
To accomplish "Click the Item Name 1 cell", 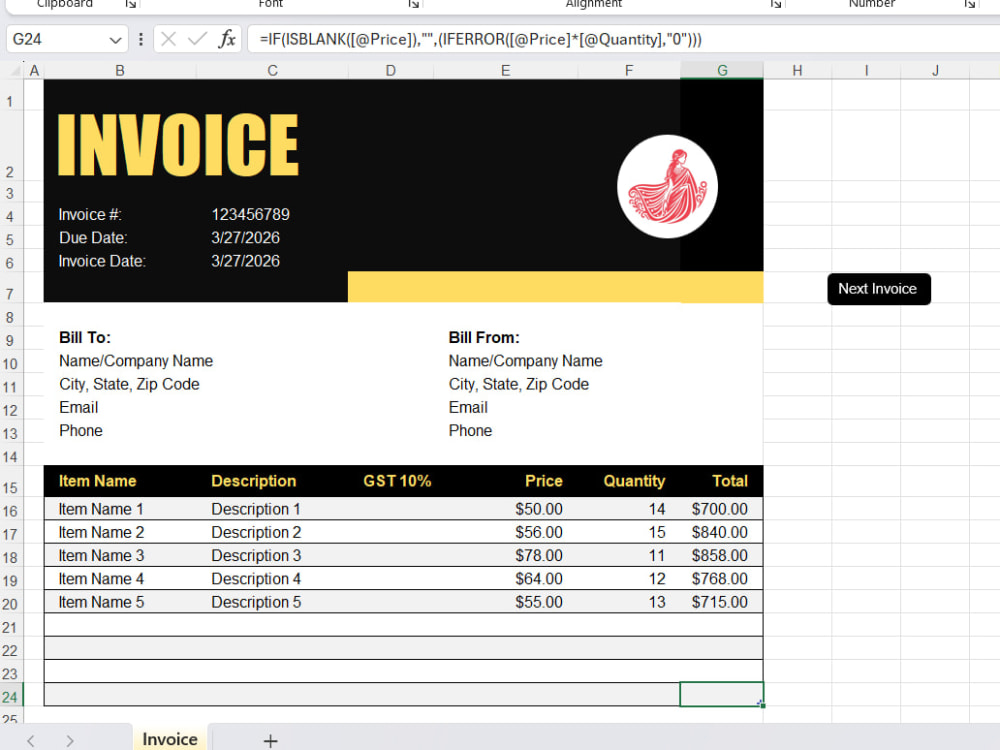I will pyautogui.click(x=101, y=509).
